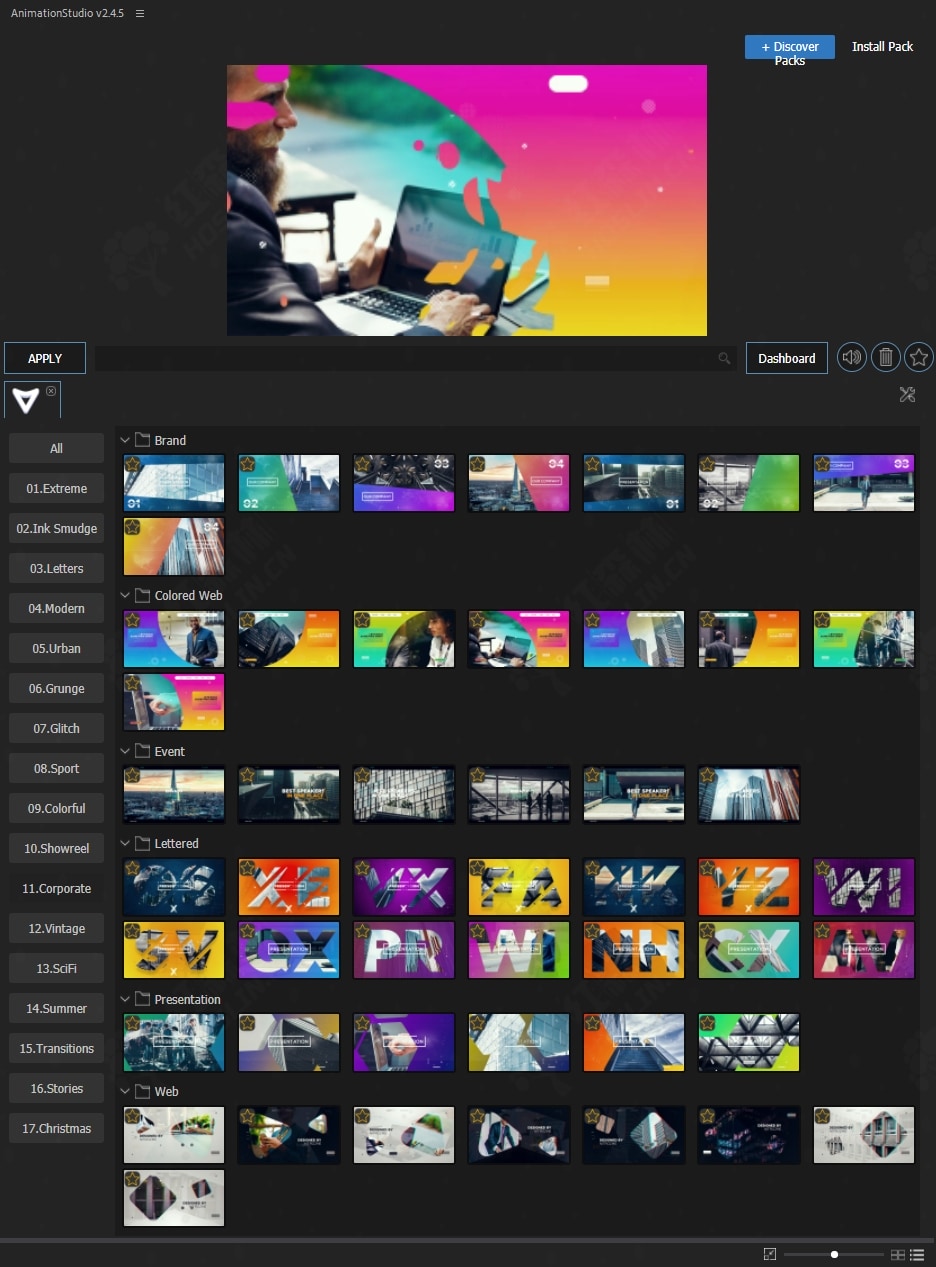The width and height of the screenshot is (936, 1267).
Task: Click the Install Pack button
Action: pyautogui.click(x=883, y=47)
